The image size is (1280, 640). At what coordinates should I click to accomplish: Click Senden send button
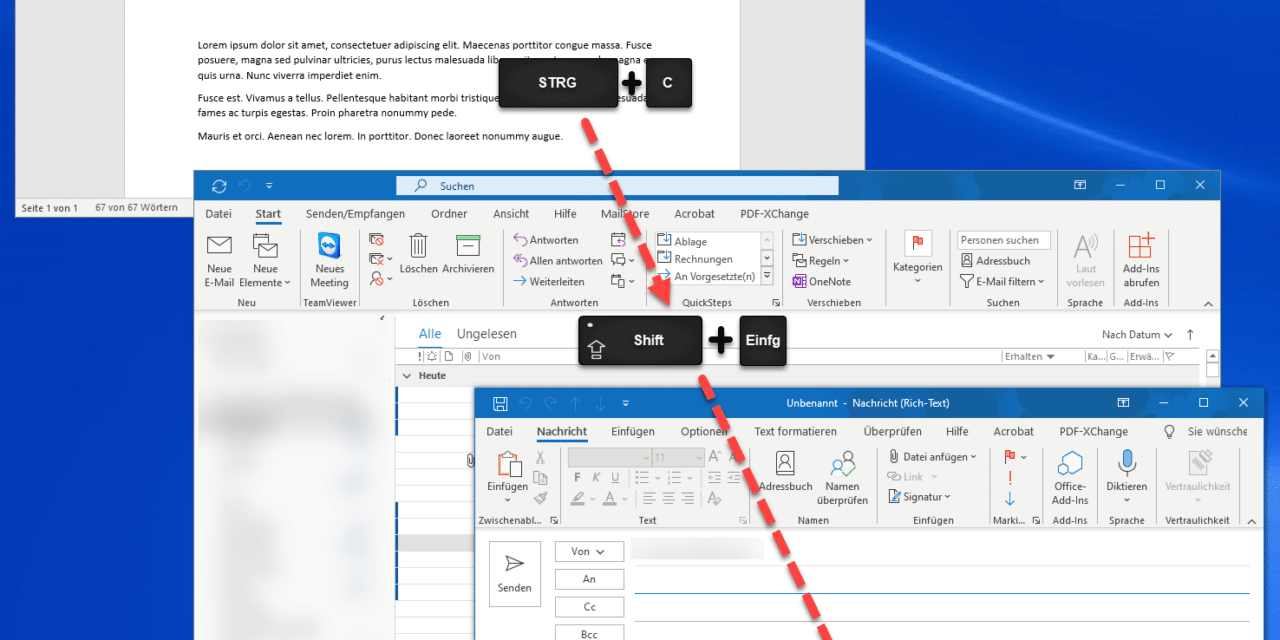click(x=514, y=573)
